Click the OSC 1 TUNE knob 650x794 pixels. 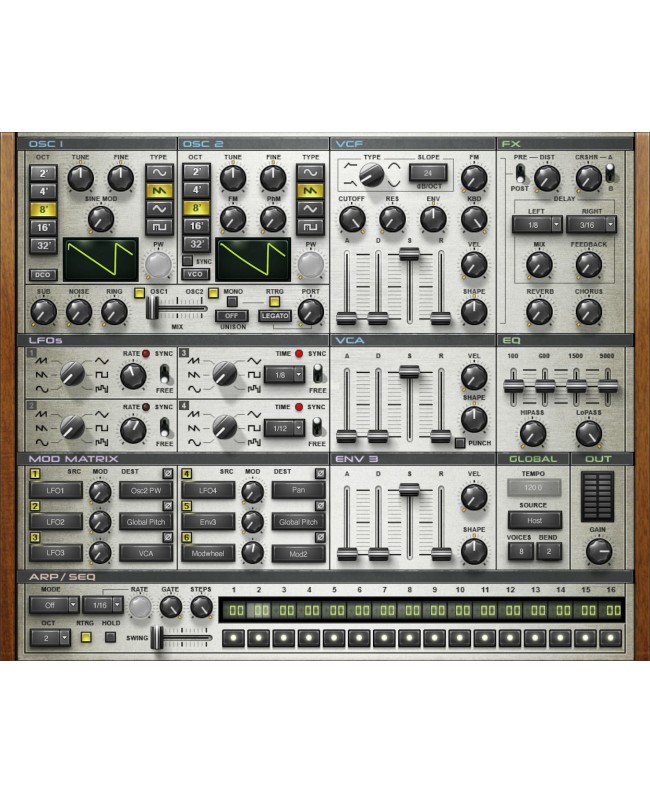point(80,178)
